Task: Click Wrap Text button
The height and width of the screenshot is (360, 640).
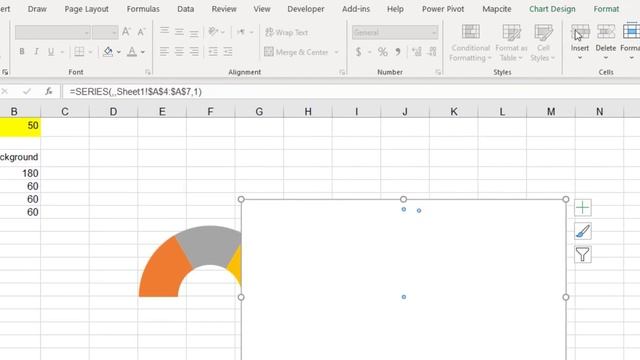Action: click(287, 32)
